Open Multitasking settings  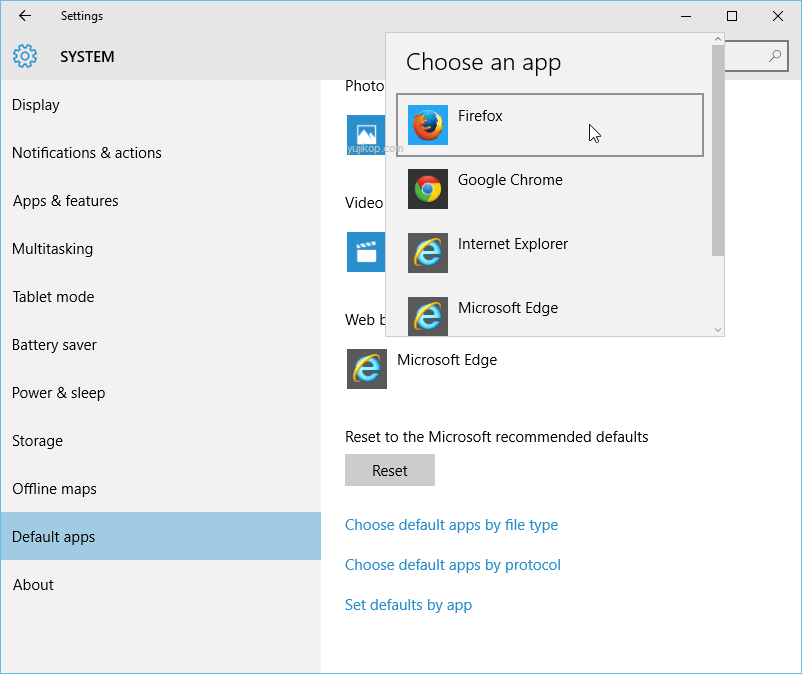161,249
